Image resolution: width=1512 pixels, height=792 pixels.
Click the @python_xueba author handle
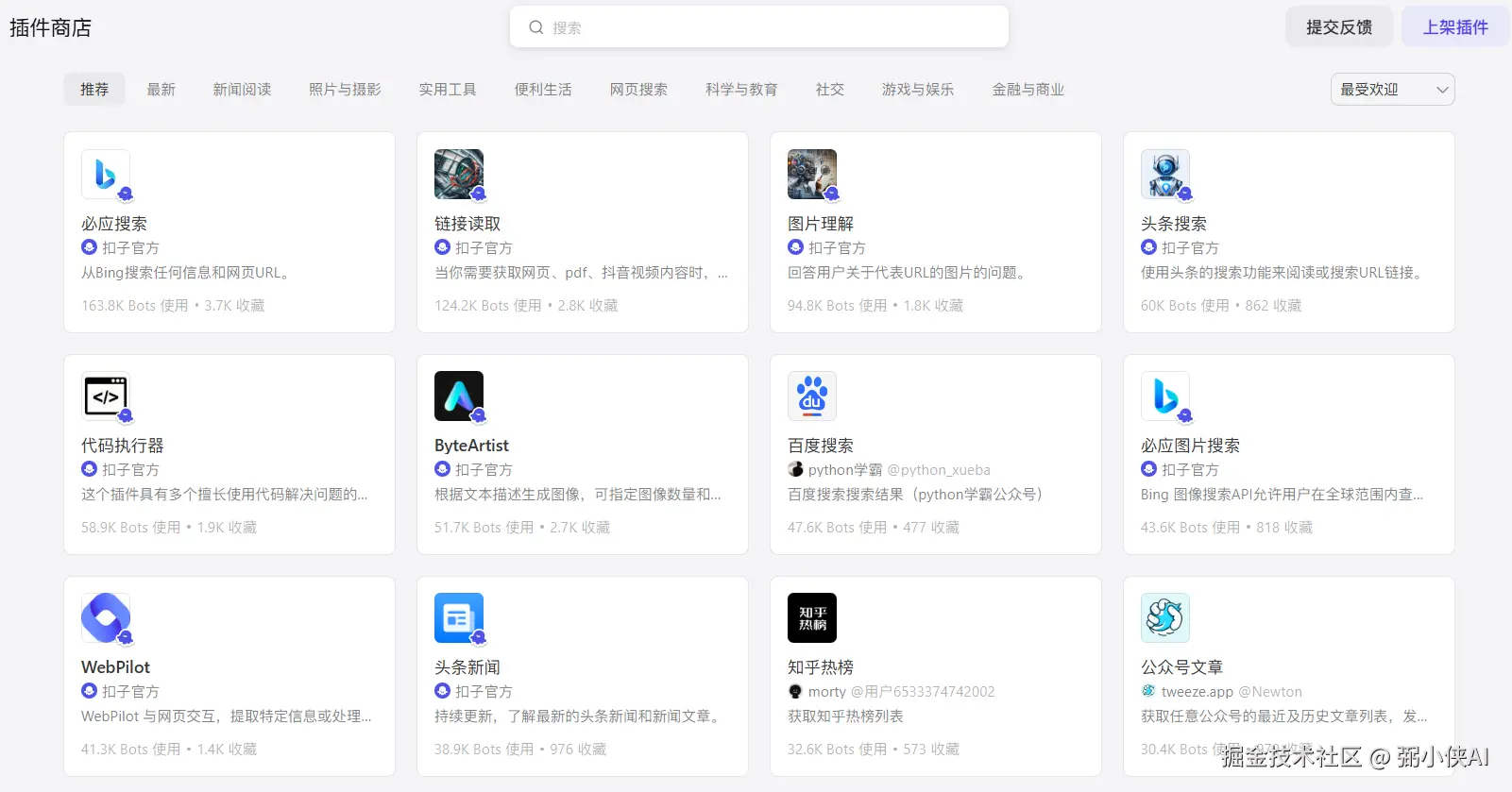(939, 469)
